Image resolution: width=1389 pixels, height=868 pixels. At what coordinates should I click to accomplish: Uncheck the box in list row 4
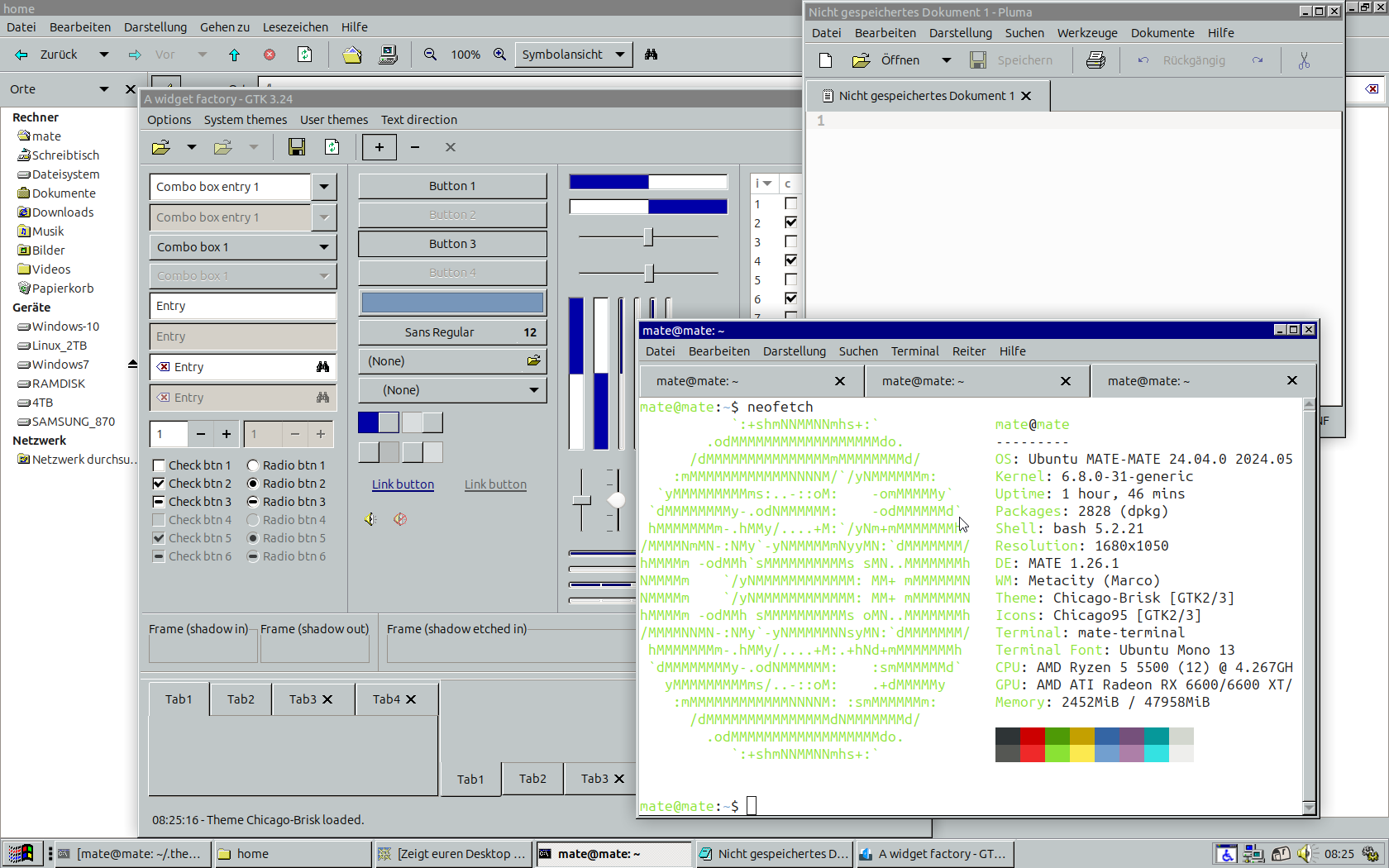click(791, 260)
